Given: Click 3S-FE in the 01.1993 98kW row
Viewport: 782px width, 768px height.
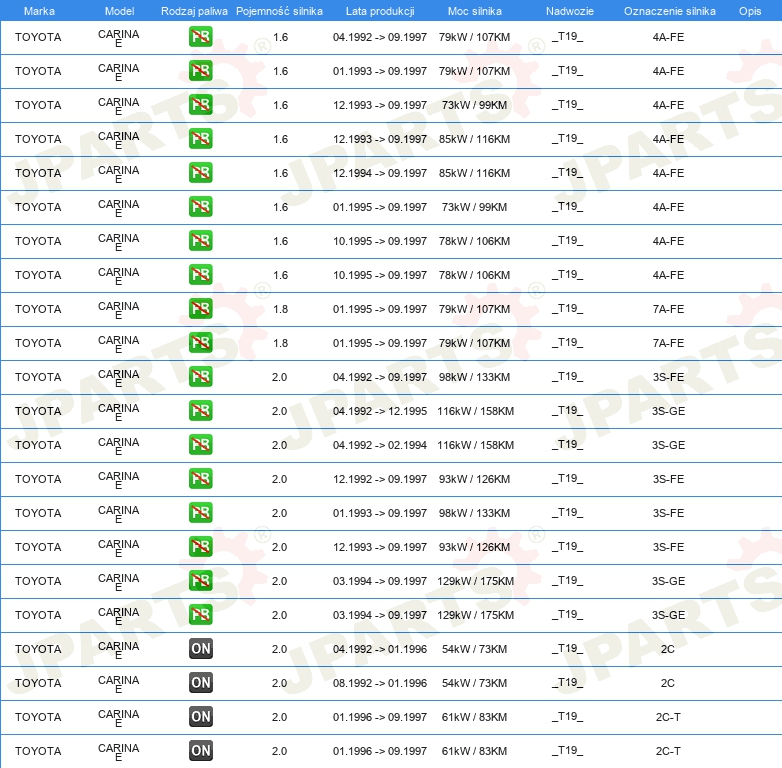Looking at the screenshot, I should coord(668,513).
